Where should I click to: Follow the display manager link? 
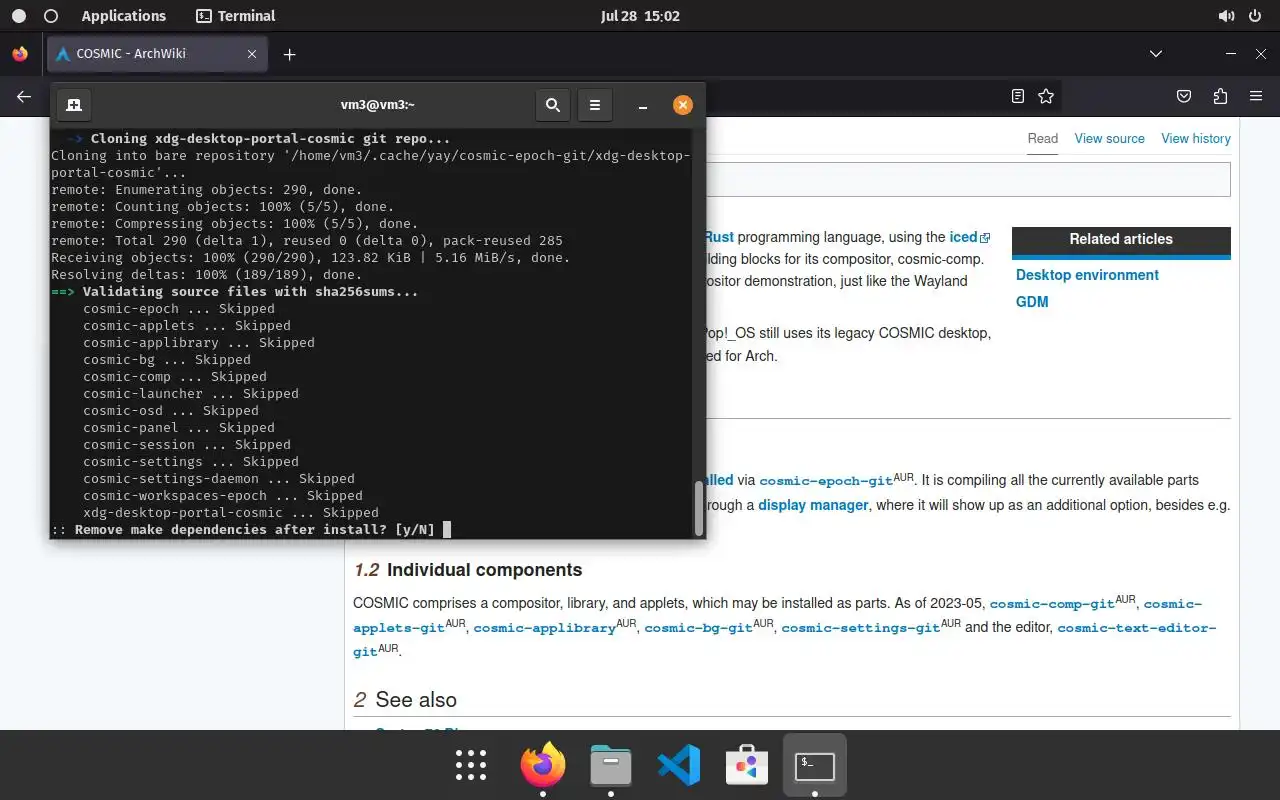(813, 505)
